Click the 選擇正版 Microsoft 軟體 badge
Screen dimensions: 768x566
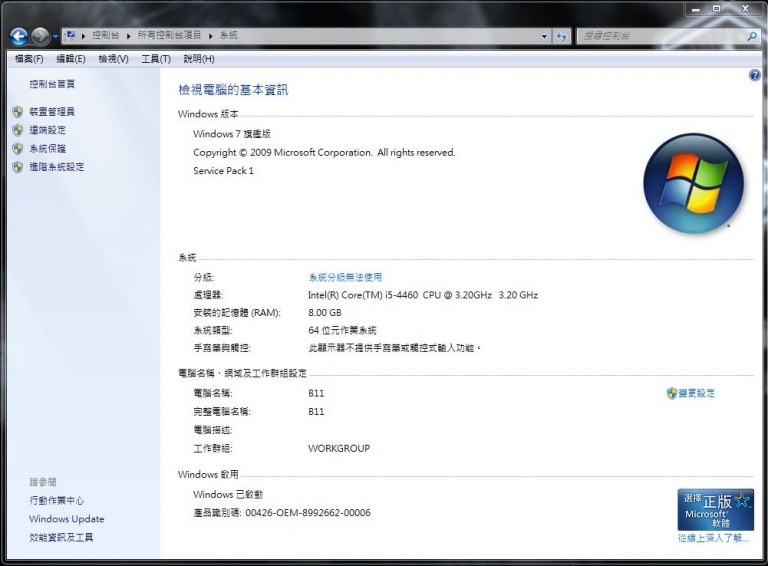coord(715,509)
